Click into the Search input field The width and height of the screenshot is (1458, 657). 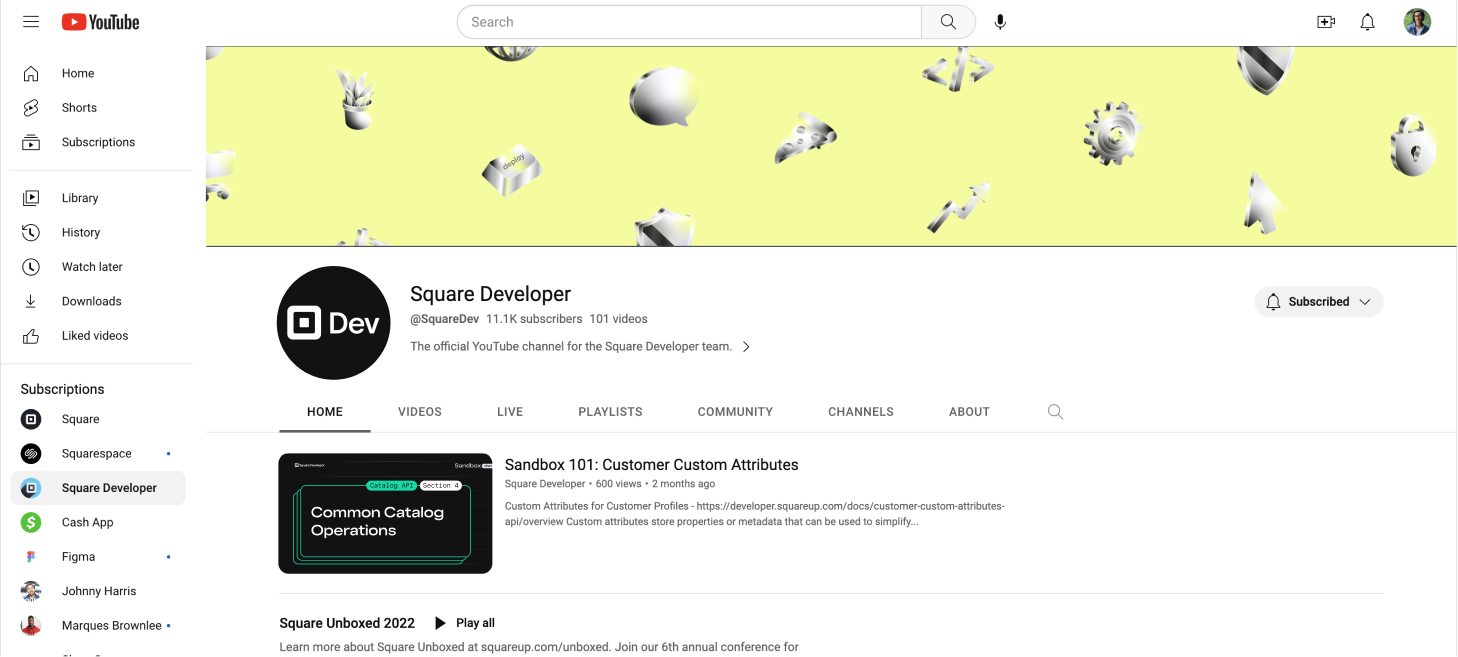click(689, 22)
